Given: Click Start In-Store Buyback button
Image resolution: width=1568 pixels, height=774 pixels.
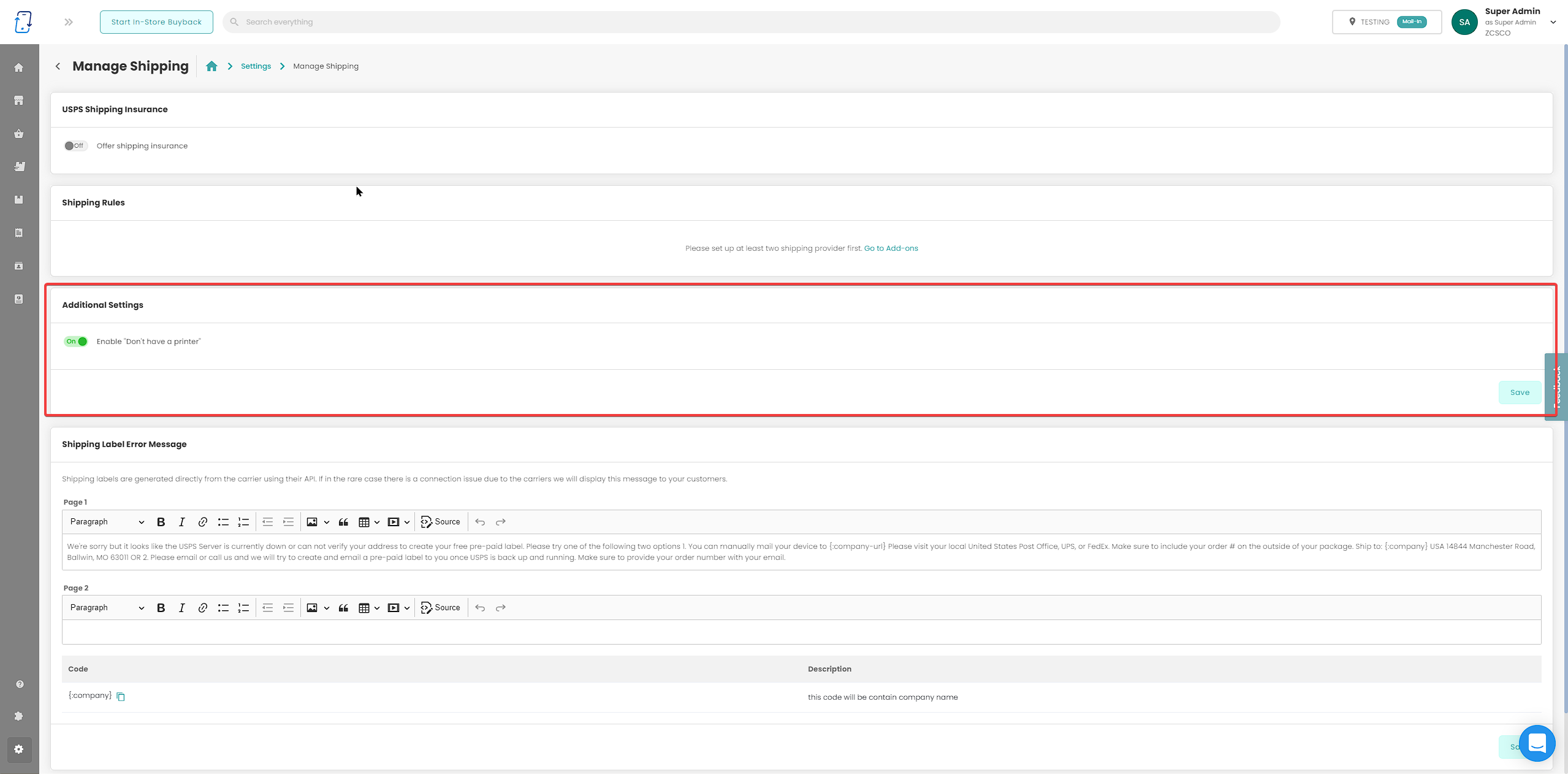Looking at the screenshot, I should (x=156, y=22).
